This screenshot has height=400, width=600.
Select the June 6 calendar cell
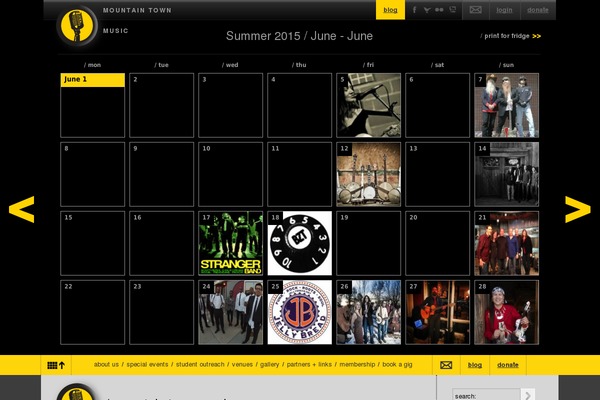438,105
